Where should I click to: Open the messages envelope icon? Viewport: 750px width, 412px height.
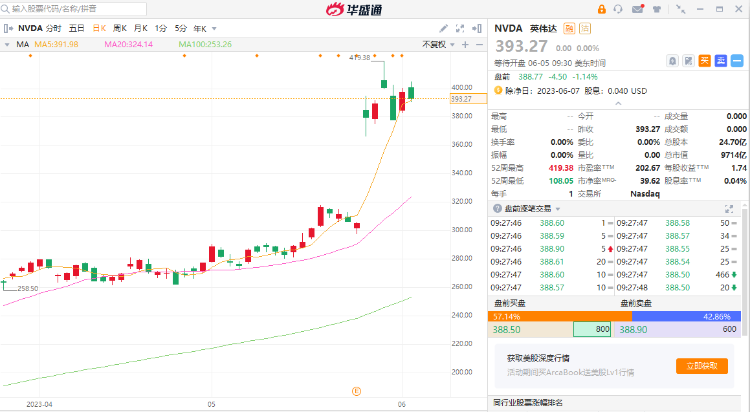point(639,10)
